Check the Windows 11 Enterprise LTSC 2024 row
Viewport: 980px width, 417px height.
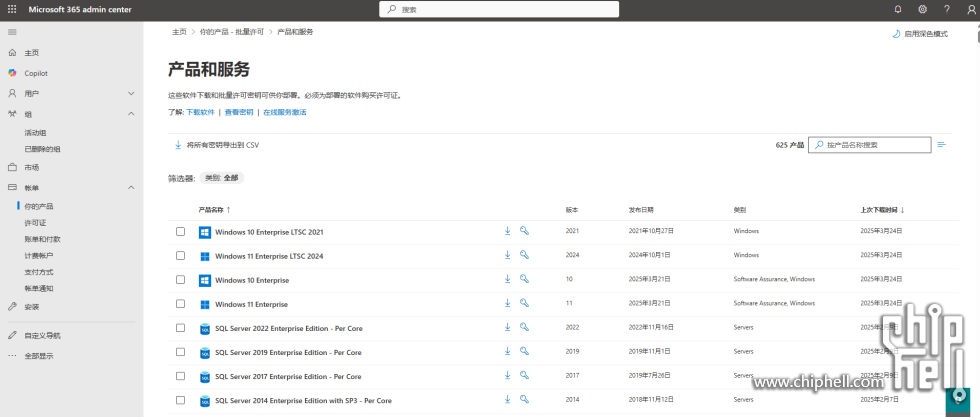(181, 256)
